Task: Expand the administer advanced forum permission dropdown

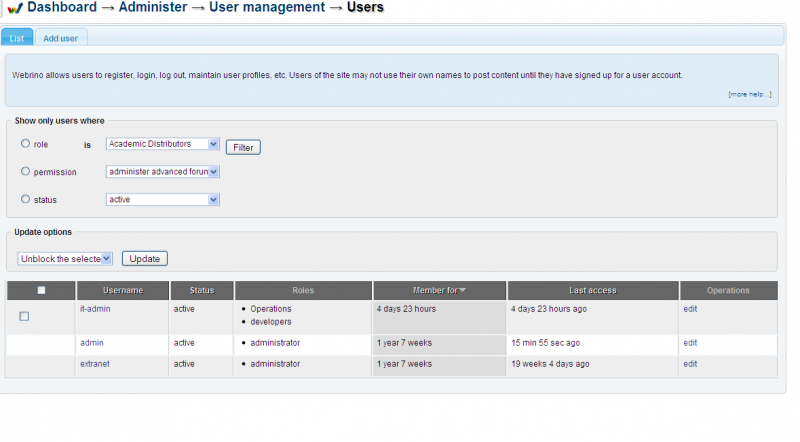Action: (x=162, y=172)
